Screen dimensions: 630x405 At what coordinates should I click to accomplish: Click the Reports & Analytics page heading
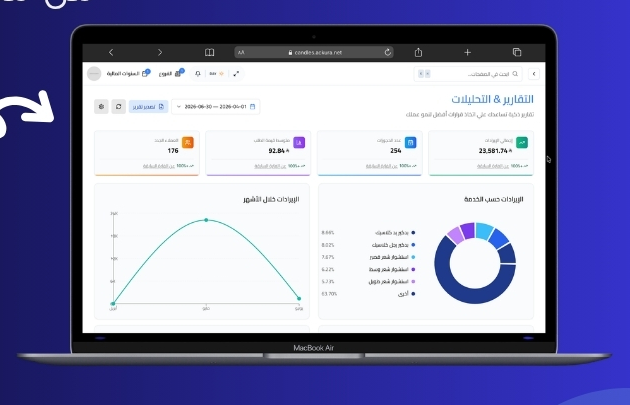coord(493,99)
